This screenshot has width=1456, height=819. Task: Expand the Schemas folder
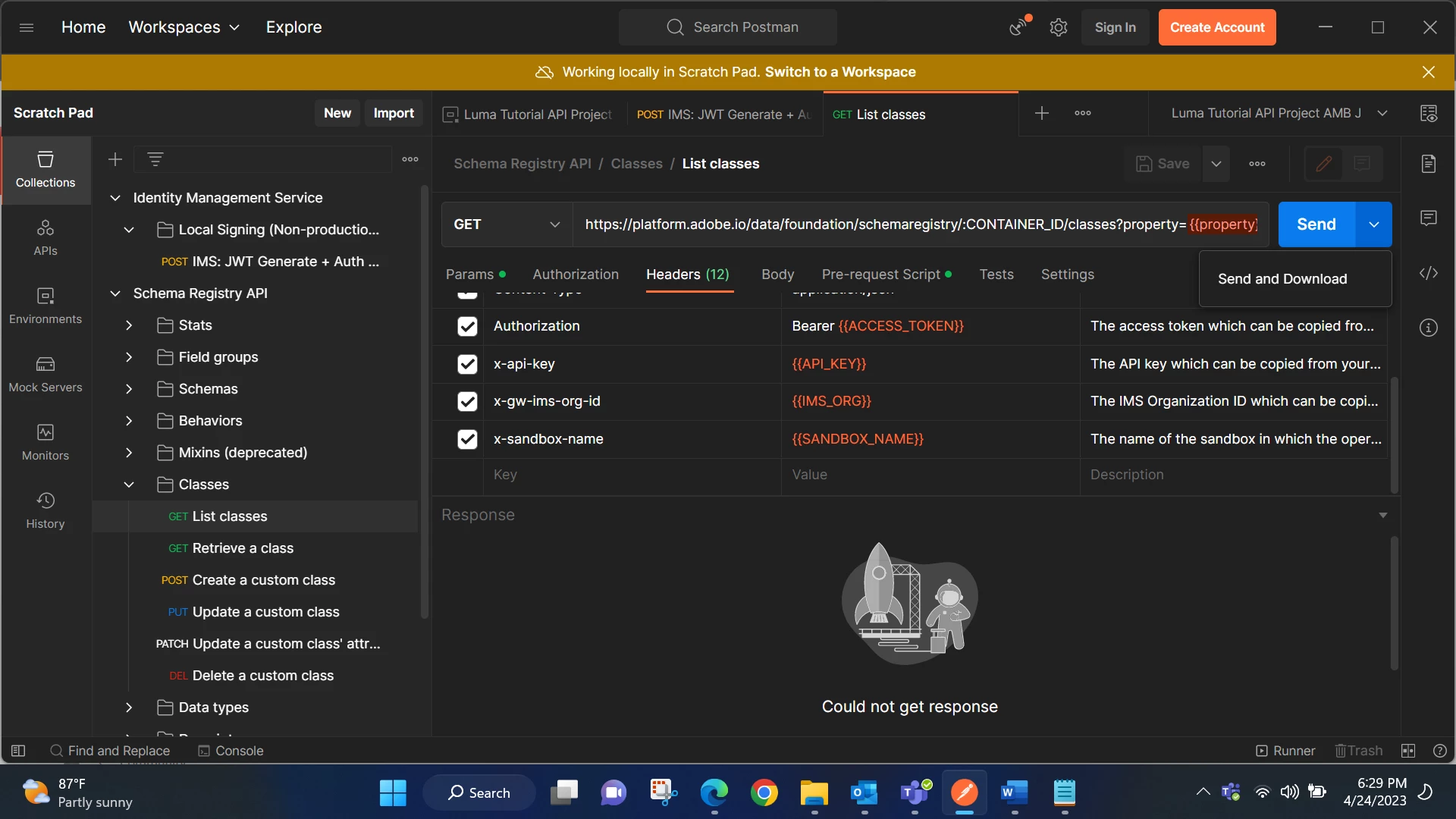[129, 389]
